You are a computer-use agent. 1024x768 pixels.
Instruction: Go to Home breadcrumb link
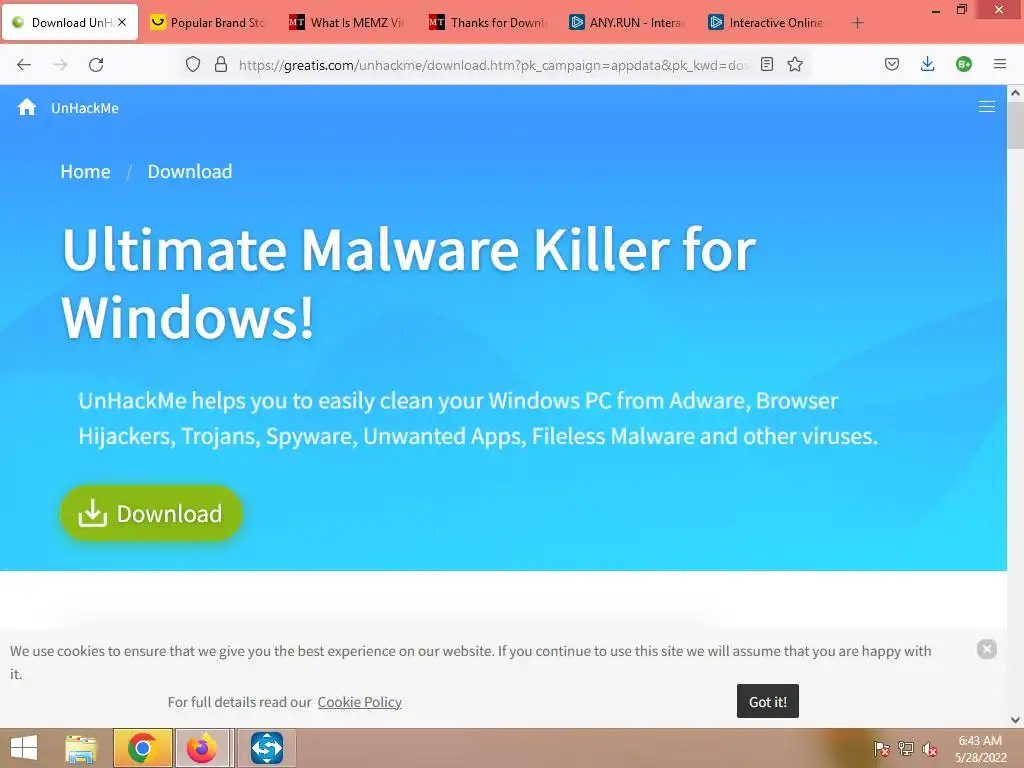tap(86, 171)
